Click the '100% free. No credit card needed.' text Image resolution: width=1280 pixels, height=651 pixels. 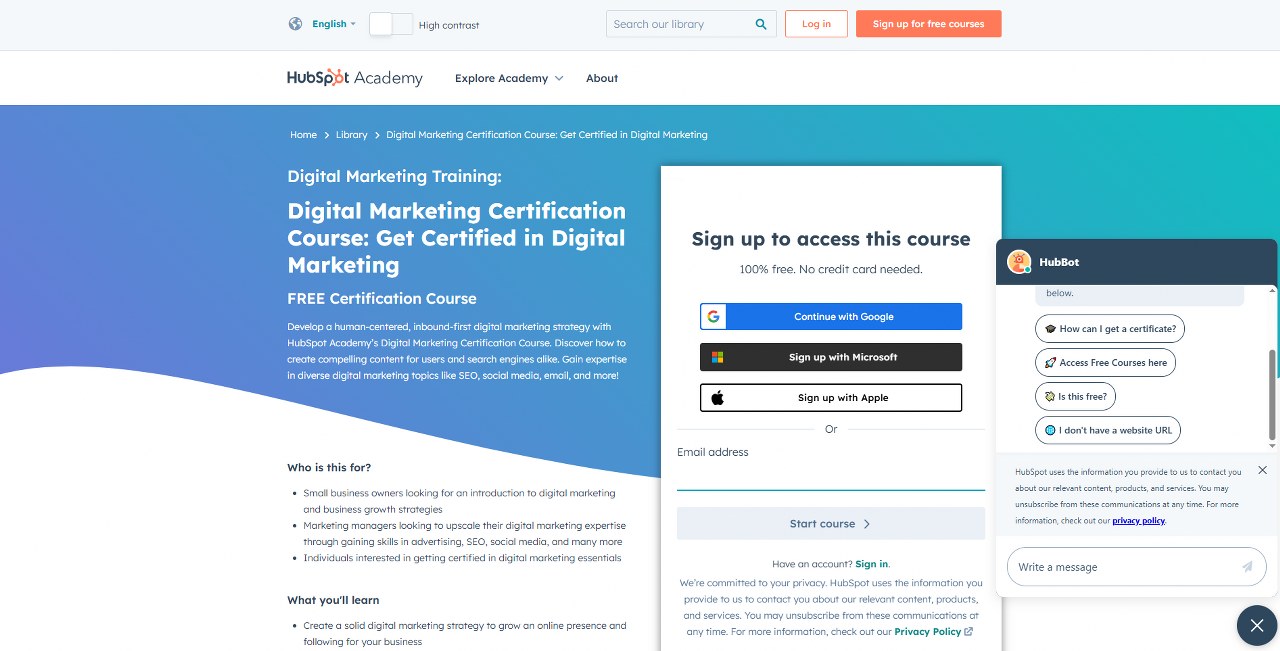831,270
